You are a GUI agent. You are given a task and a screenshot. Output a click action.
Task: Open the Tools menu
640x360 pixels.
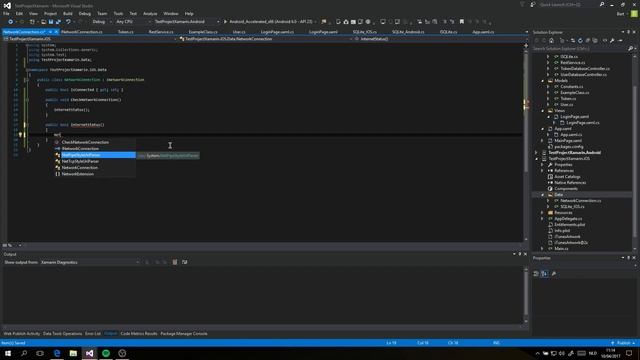(x=118, y=13)
